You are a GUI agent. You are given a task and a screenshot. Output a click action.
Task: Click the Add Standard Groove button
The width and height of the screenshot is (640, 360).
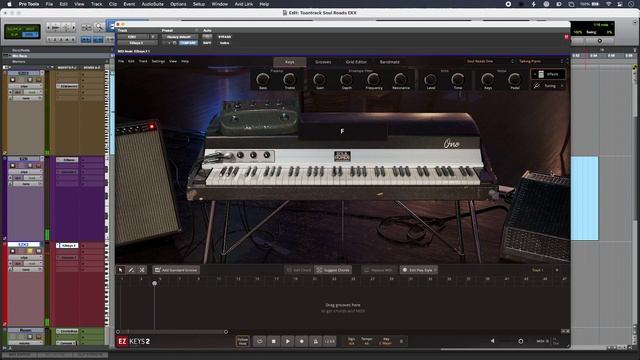(176, 270)
